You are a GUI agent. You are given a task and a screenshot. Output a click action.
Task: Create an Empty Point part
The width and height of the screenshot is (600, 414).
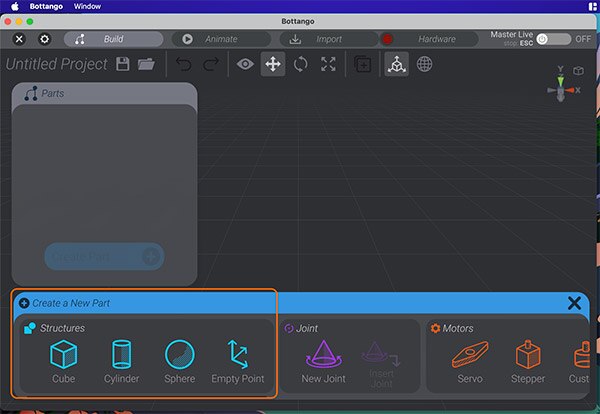238,358
